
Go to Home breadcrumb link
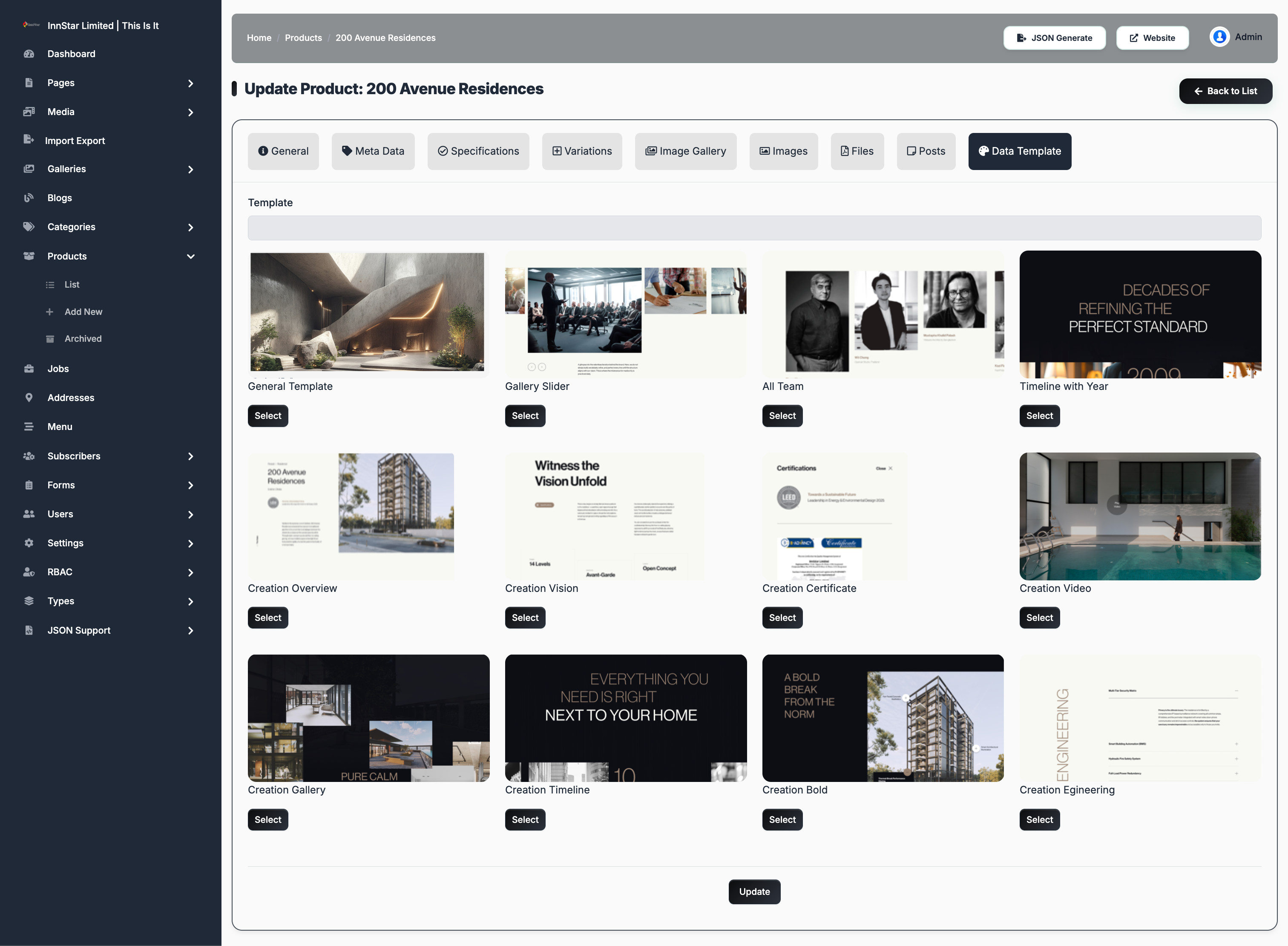pyautogui.click(x=259, y=38)
